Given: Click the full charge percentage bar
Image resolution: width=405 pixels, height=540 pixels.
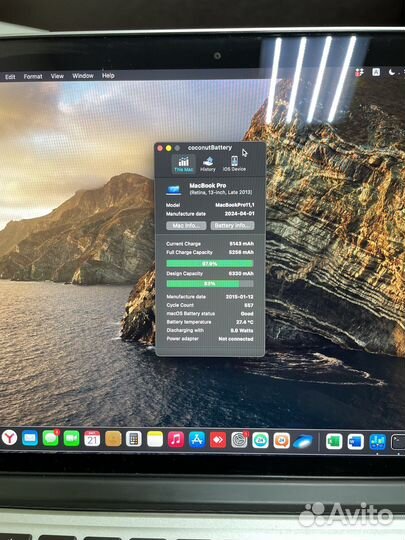Looking at the screenshot, I should tap(210, 264).
